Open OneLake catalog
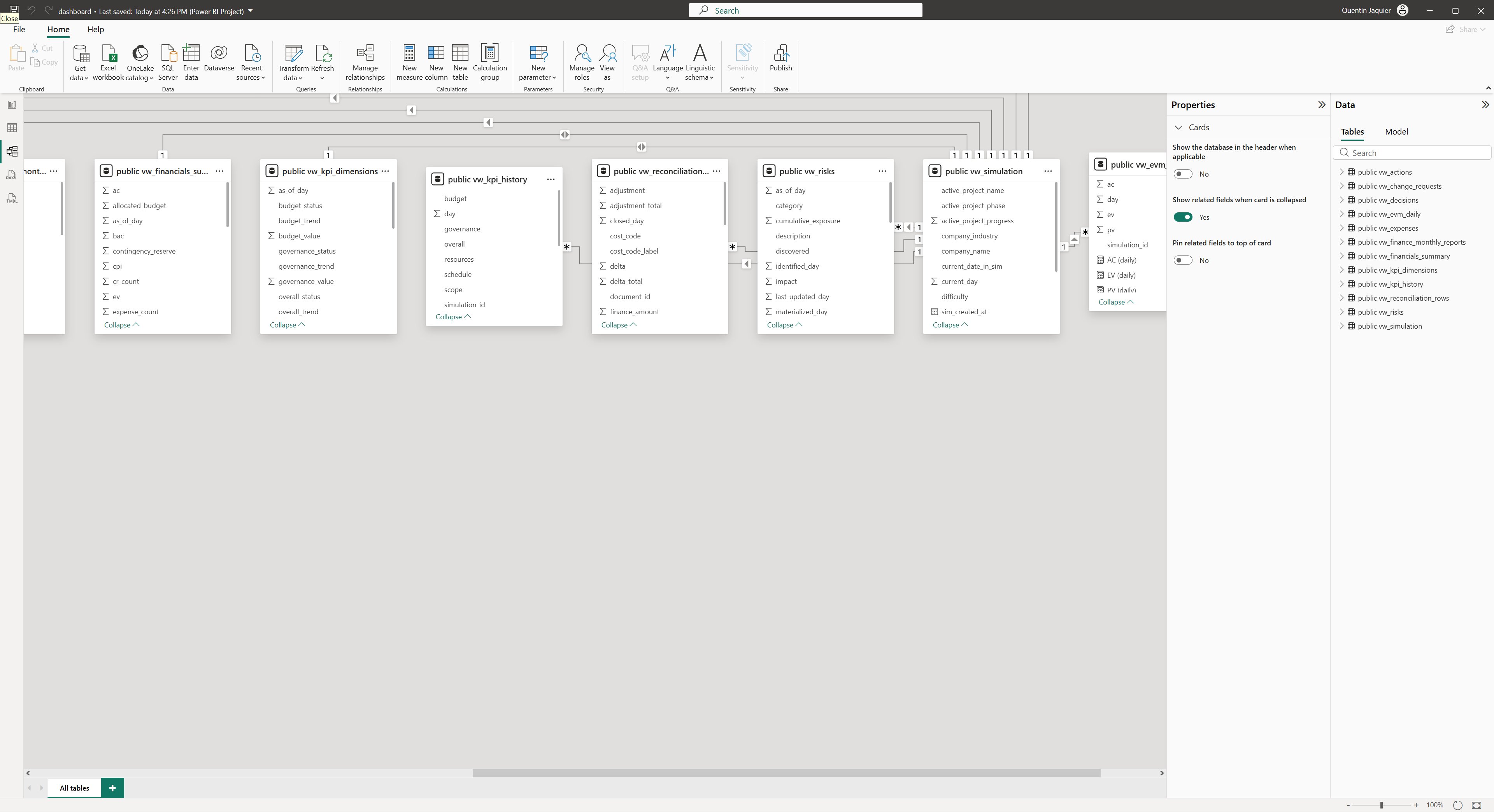 (140, 63)
